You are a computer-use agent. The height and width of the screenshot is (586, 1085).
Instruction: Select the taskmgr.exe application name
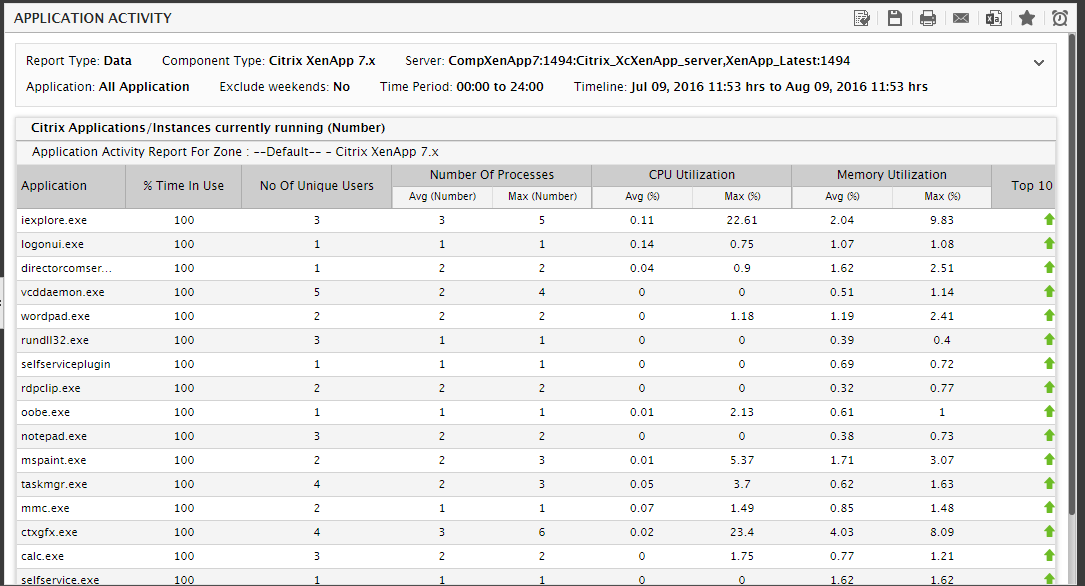point(54,484)
